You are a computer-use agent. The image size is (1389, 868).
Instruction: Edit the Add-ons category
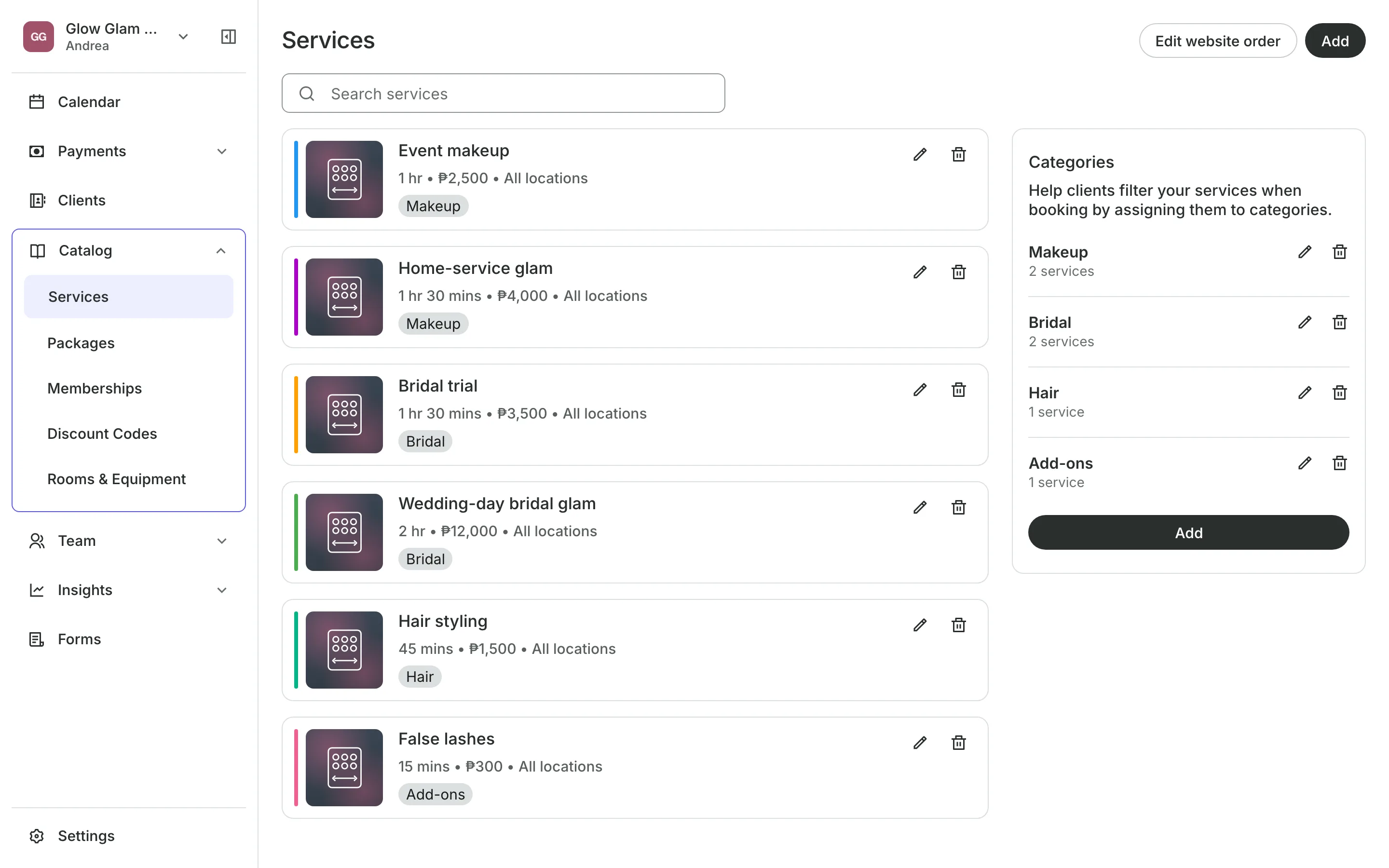click(1305, 463)
